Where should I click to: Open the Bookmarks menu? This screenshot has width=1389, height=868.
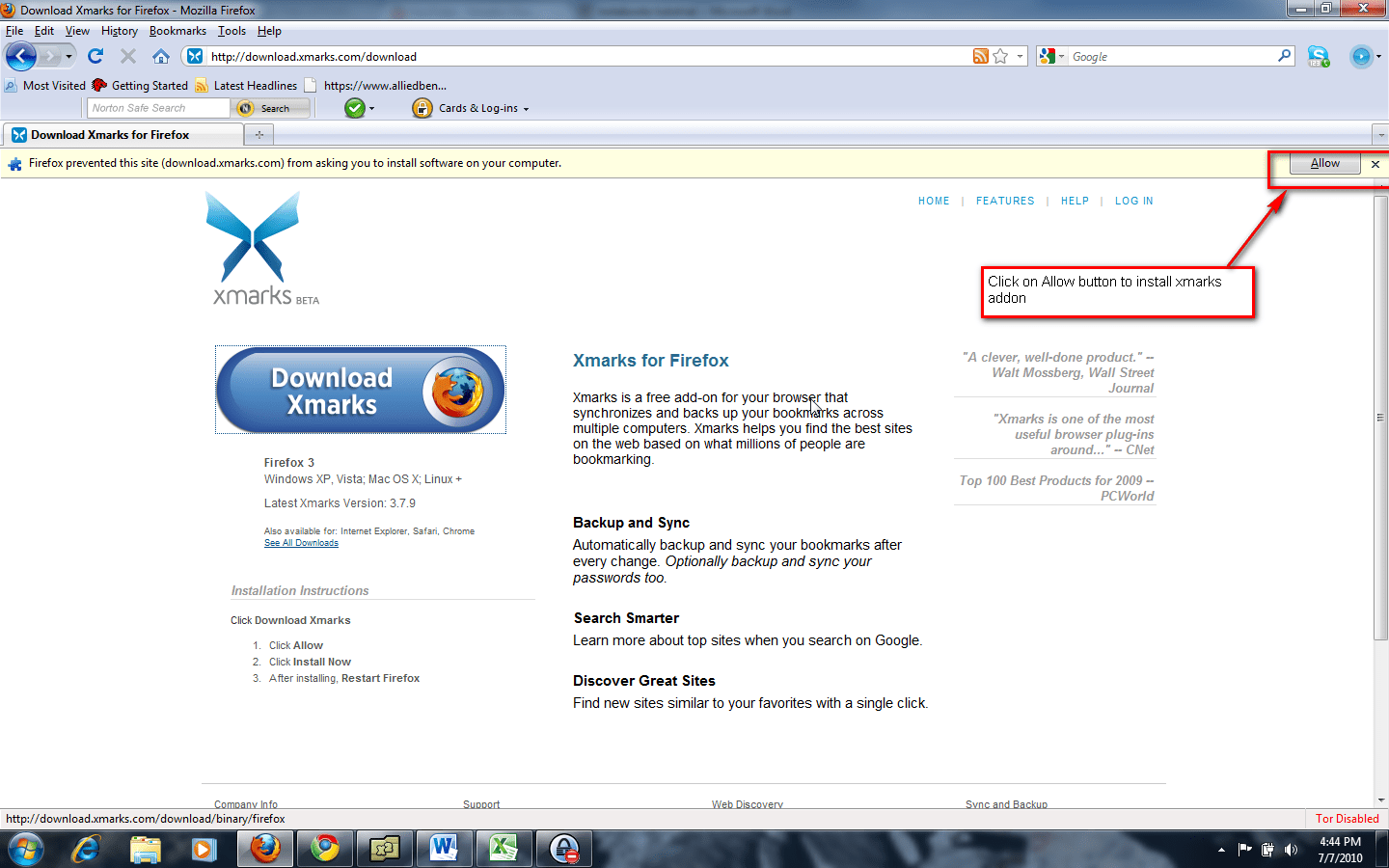(177, 31)
